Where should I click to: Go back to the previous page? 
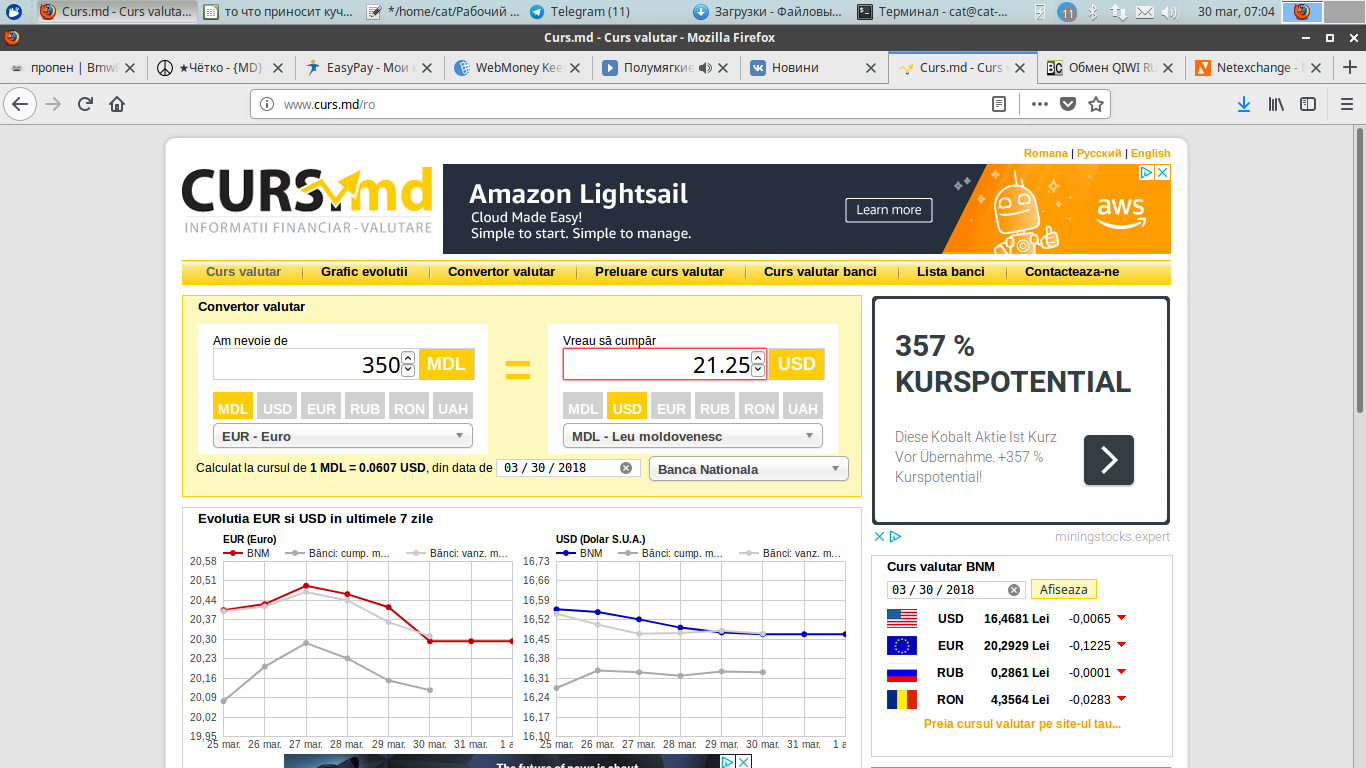(x=20, y=104)
